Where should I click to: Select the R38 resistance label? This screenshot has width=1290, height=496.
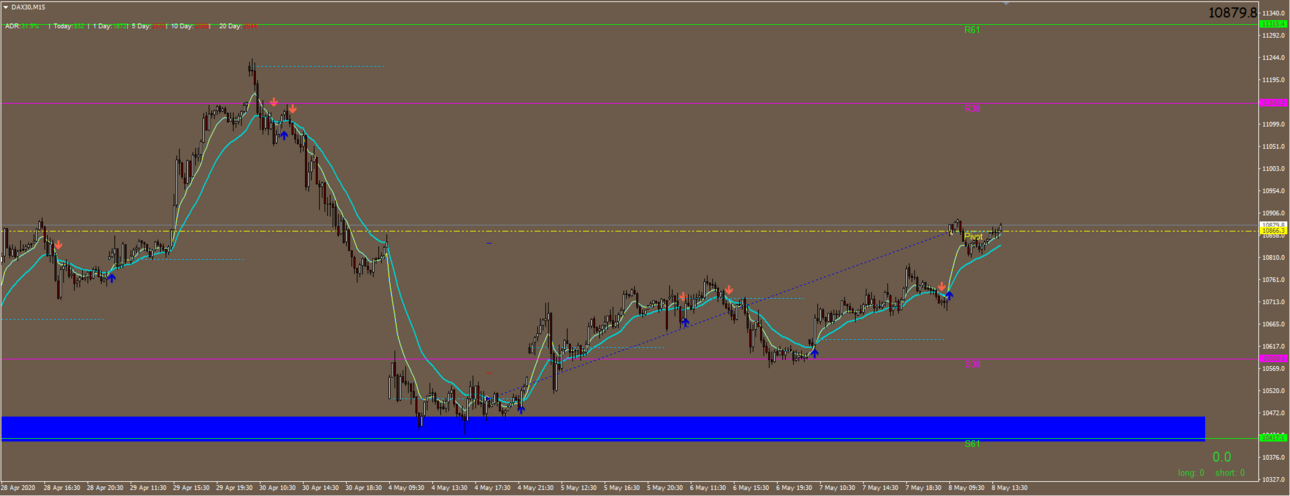(x=972, y=108)
